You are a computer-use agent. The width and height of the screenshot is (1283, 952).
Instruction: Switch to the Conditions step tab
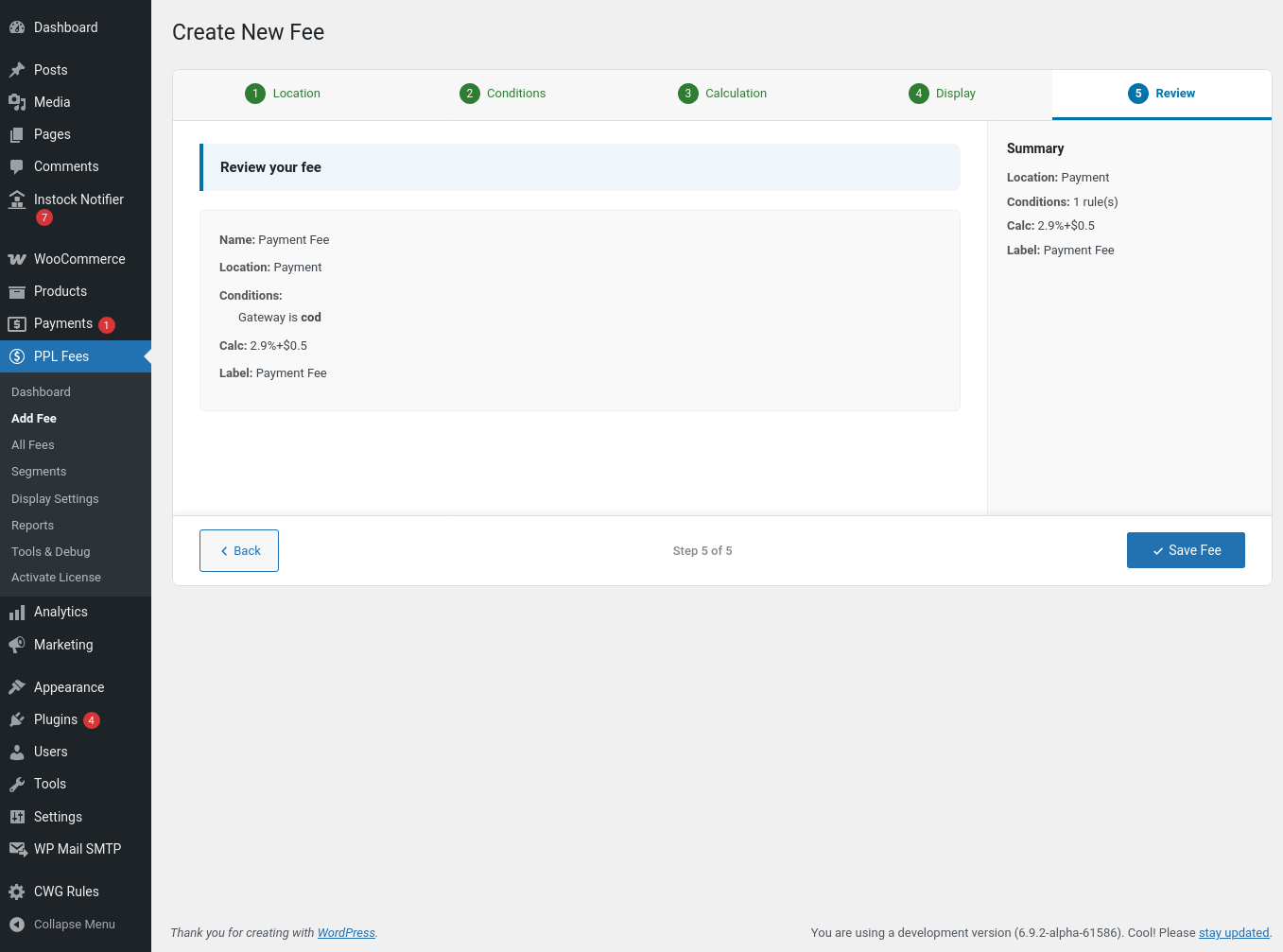502,94
